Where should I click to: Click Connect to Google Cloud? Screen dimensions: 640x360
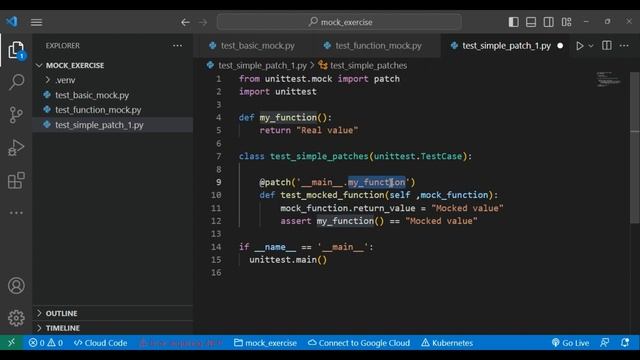coord(359,343)
